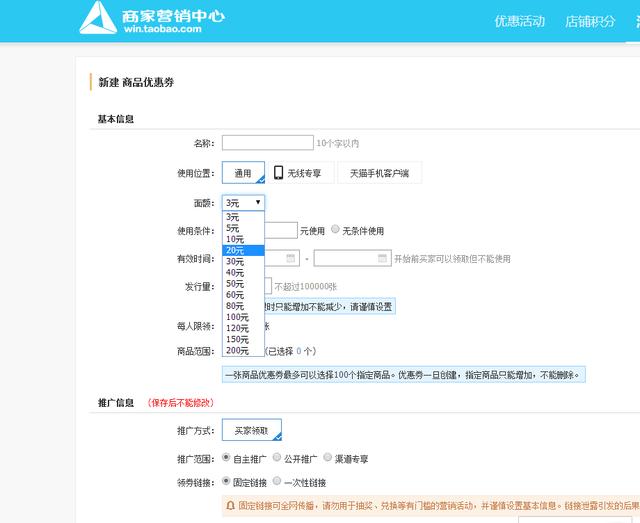This screenshot has width=640, height=523.
Task: Open the end date calendar icon
Action: pyautogui.click(x=382, y=258)
